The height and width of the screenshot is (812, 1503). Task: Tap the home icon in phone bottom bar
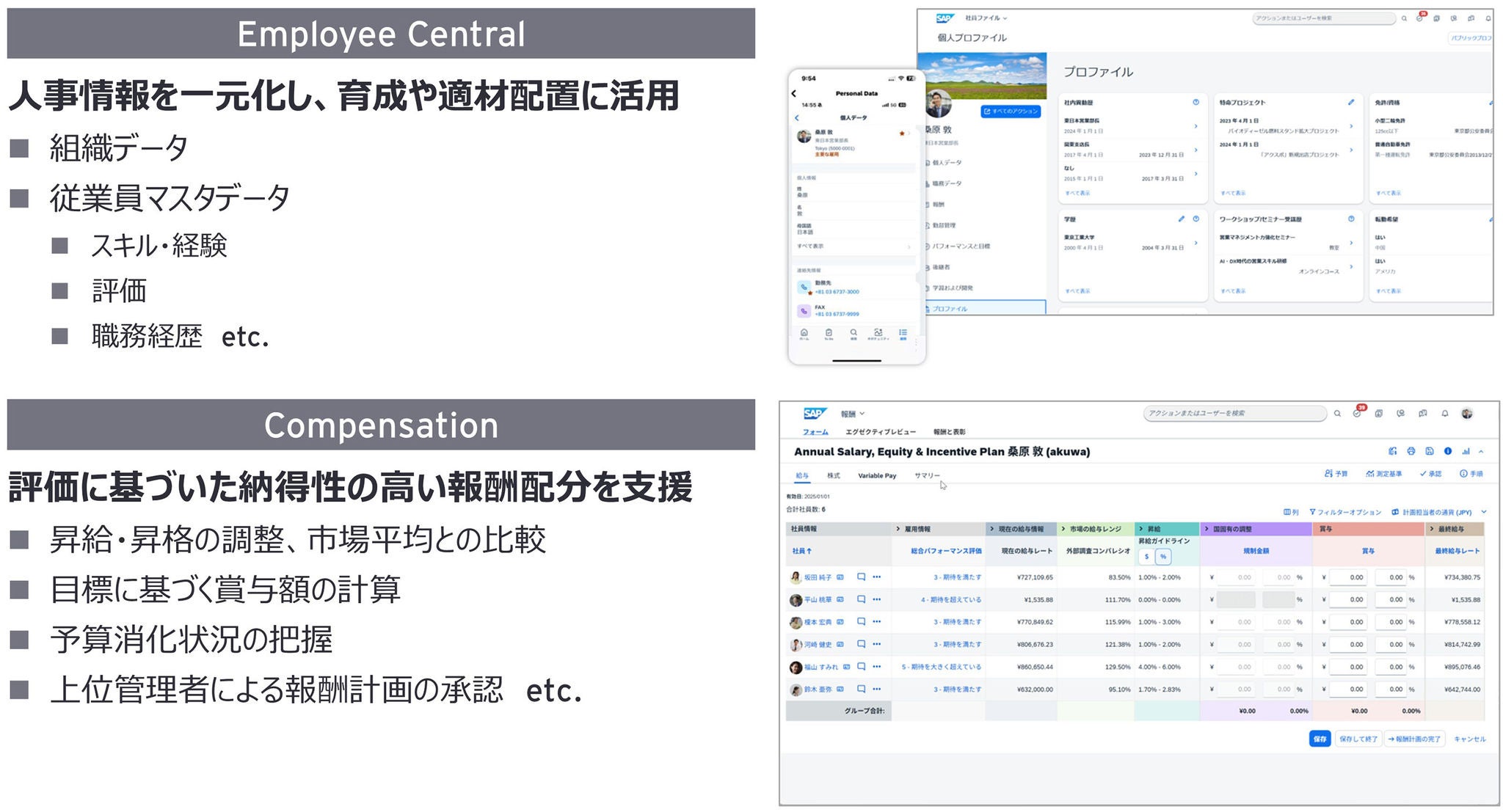(804, 333)
